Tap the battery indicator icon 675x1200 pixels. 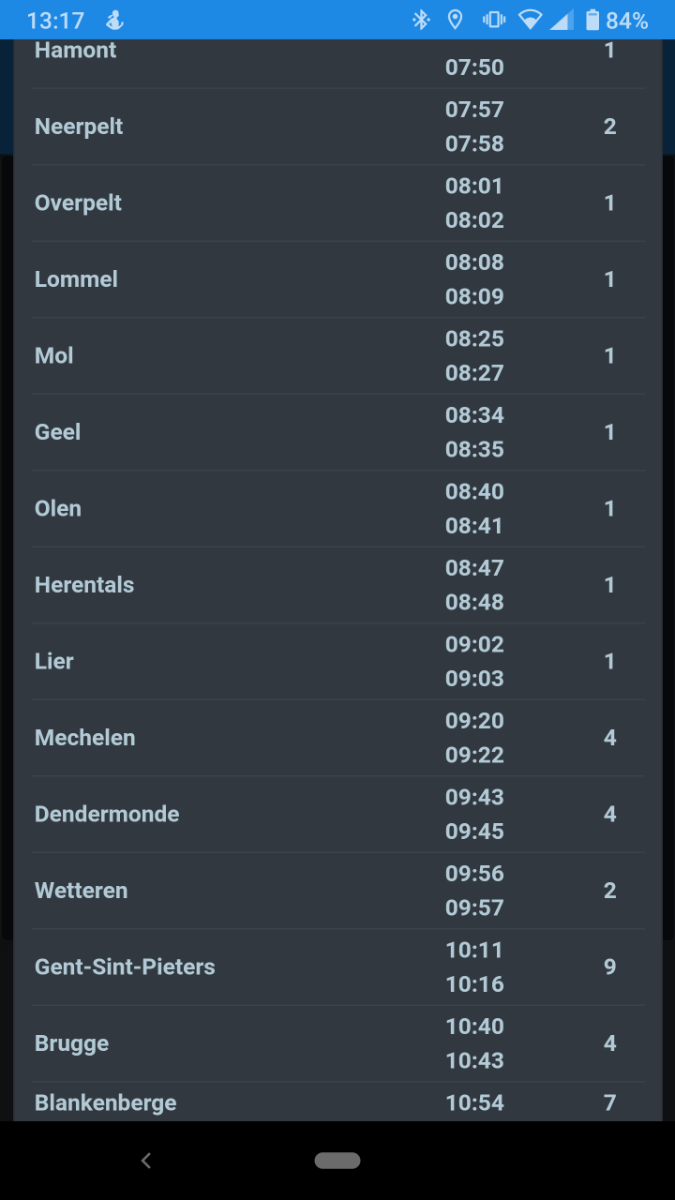tap(593, 20)
